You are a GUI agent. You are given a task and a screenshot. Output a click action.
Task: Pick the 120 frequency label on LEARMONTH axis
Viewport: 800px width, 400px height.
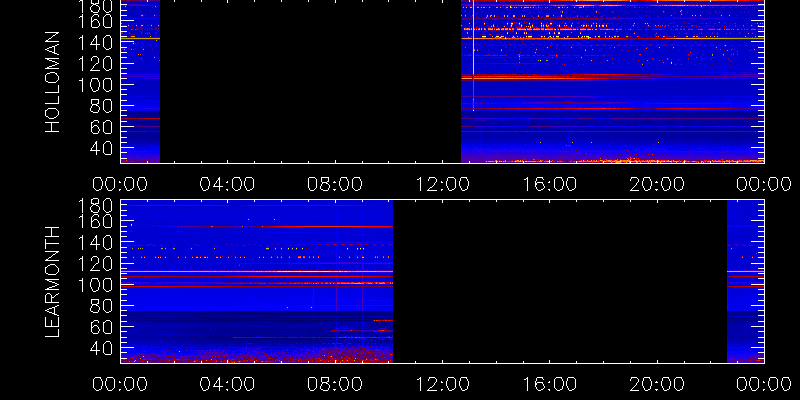coord(96,264)
